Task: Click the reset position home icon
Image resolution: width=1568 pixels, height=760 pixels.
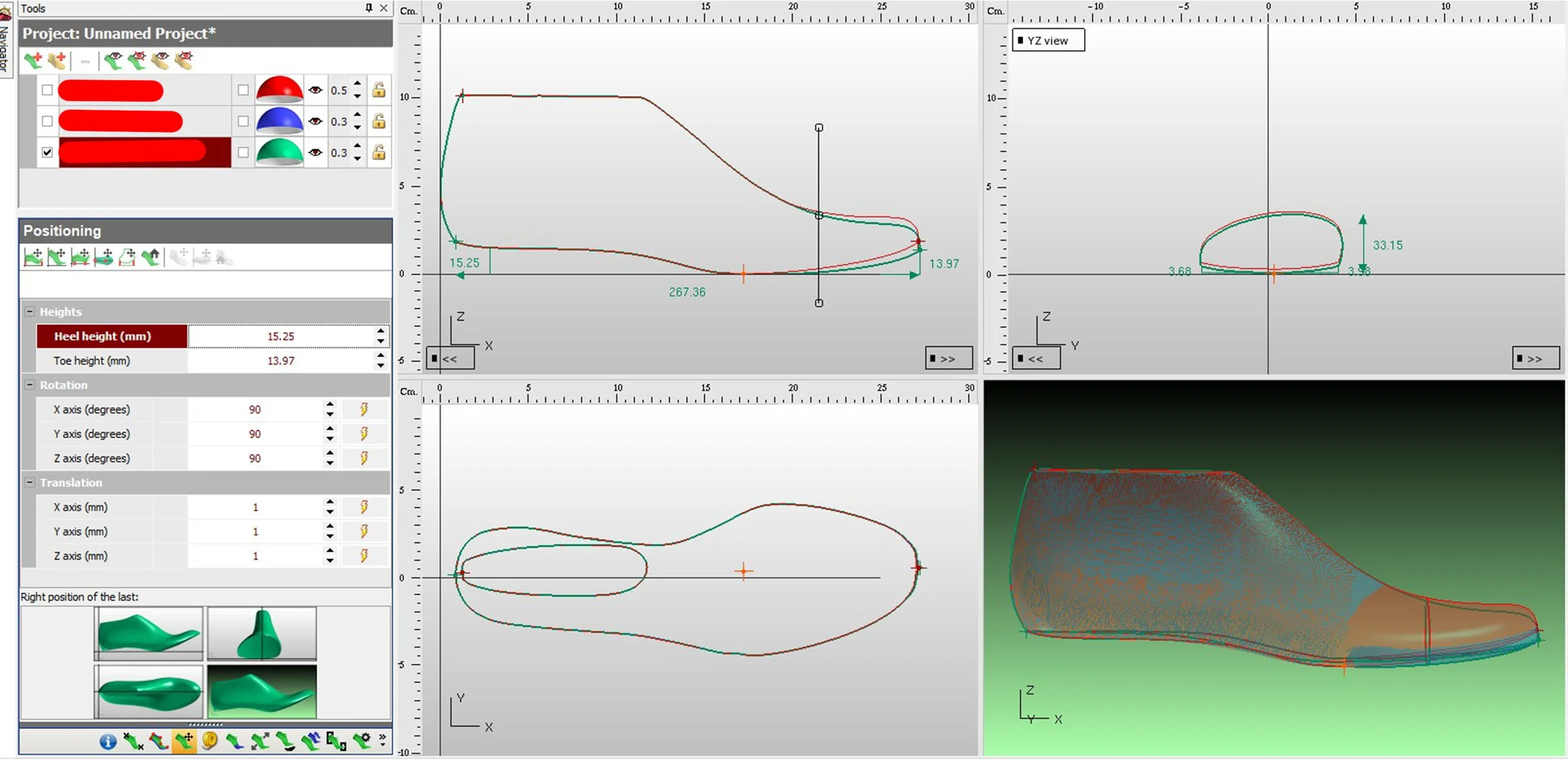Action: pyautogui.click(x=151, y=257)
